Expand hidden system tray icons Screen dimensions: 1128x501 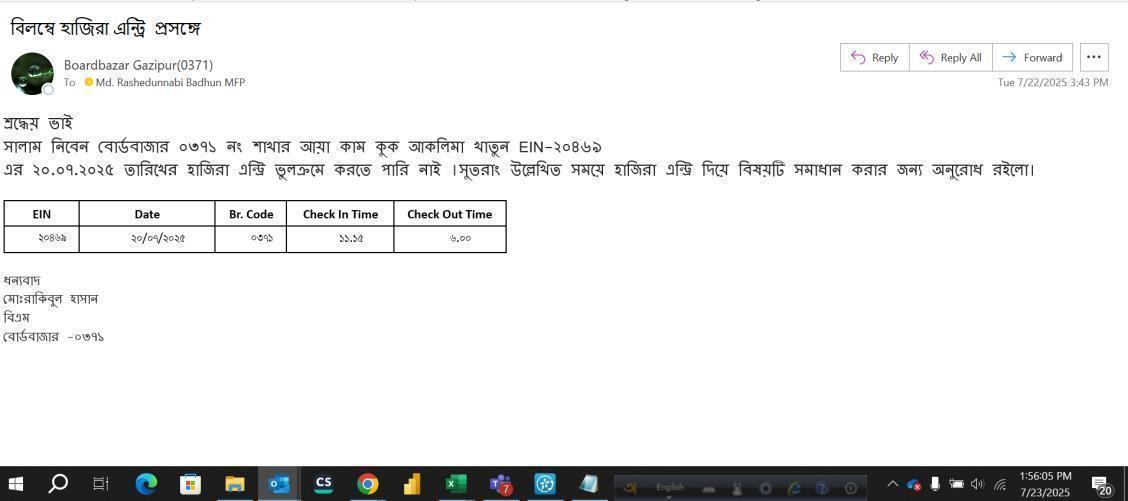892,485
